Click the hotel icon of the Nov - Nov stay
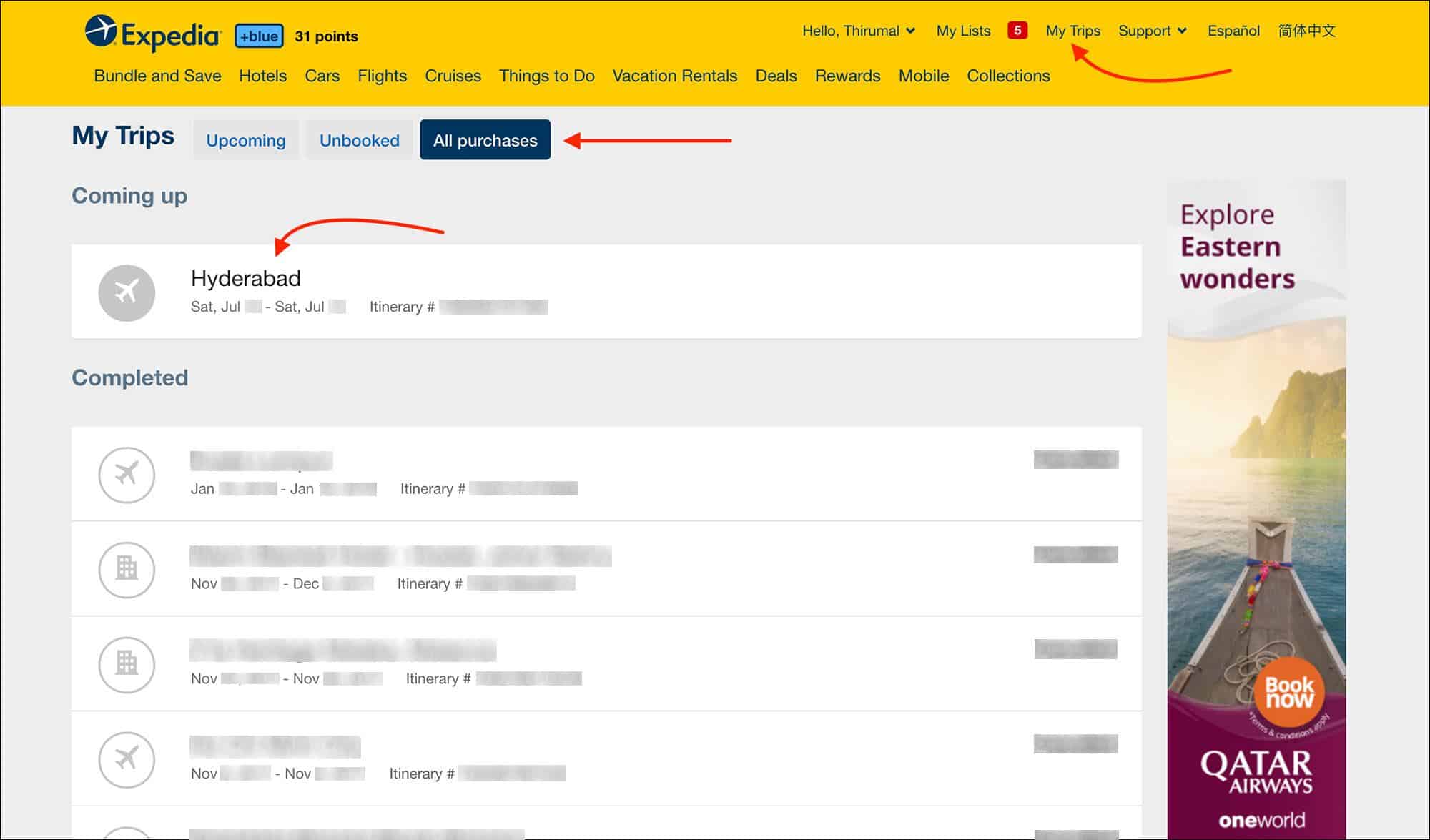The width and height of the screenshot is (1430, 840). [127, 664]
